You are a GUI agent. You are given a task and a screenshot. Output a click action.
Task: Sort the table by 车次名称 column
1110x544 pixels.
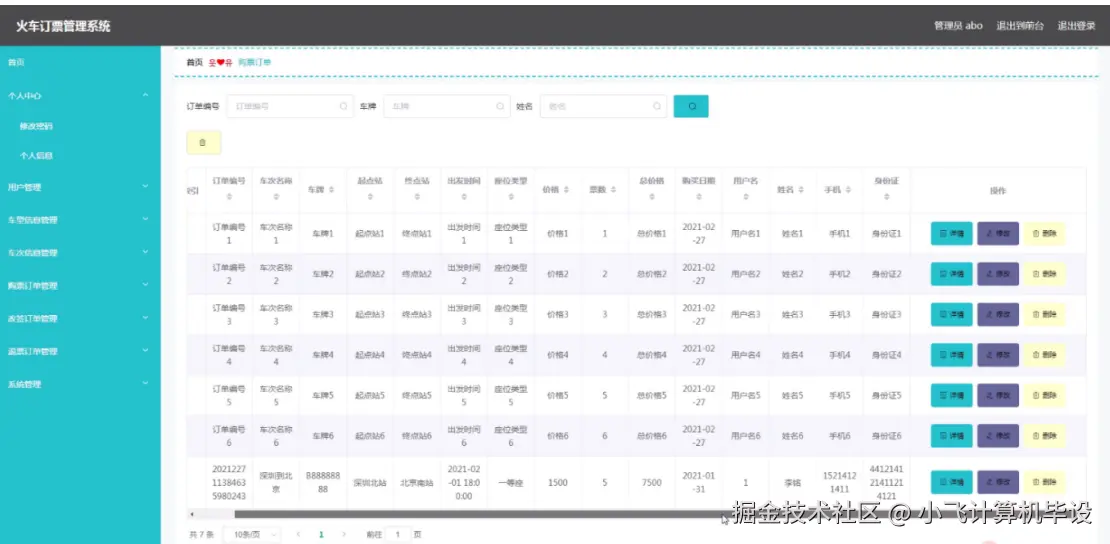[x=276, y=198]
